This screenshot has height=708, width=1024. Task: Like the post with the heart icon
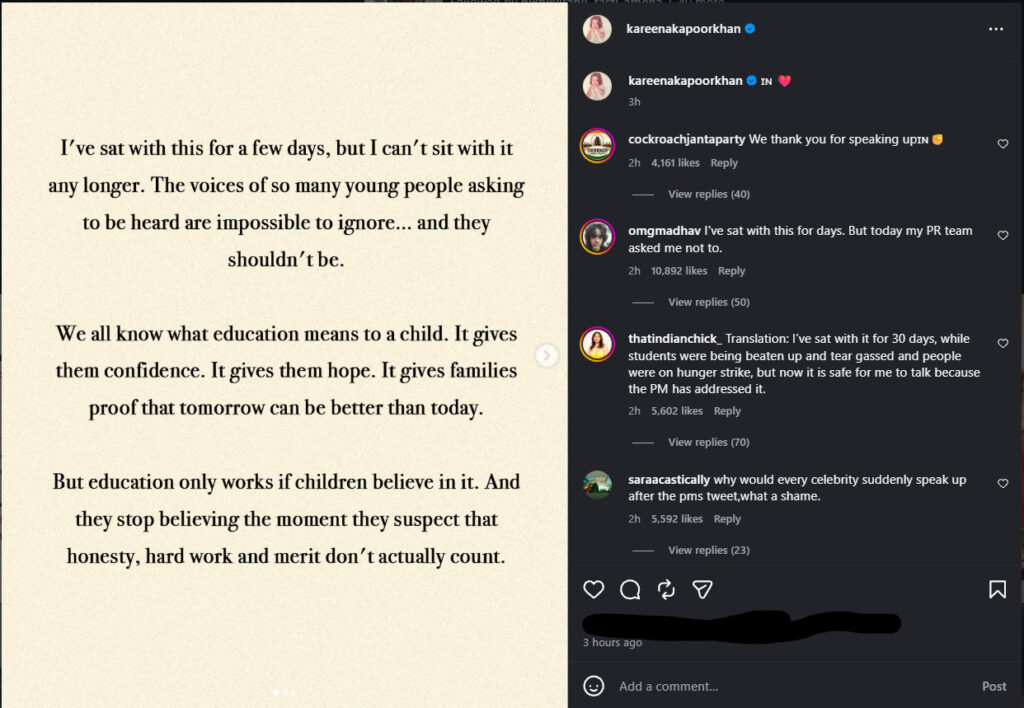point(593,589)
